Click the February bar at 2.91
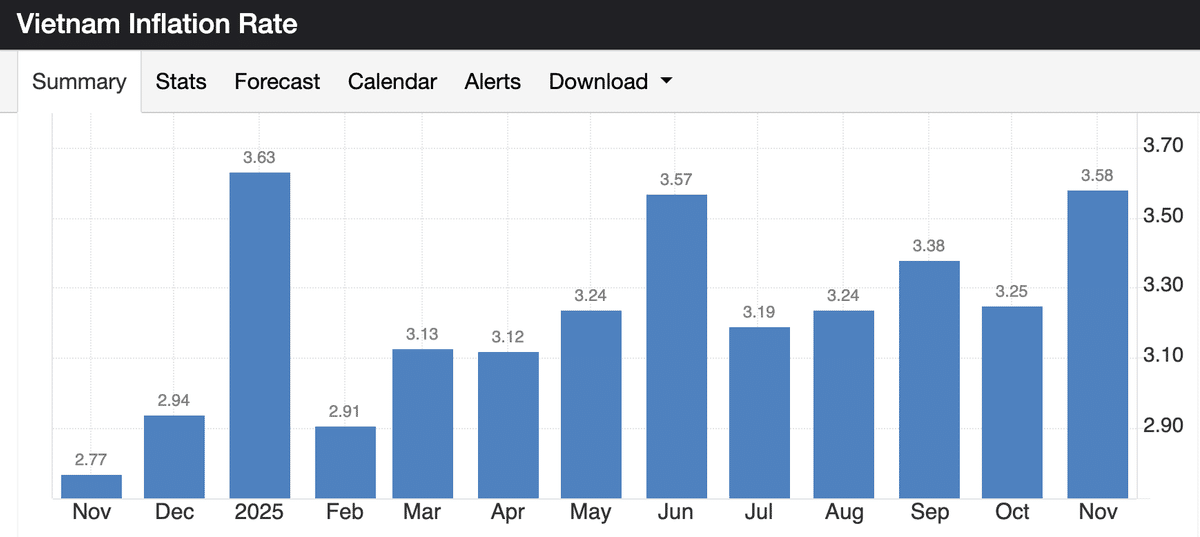The width and height of the screenshot is (1200, 537). click(345, 462)
